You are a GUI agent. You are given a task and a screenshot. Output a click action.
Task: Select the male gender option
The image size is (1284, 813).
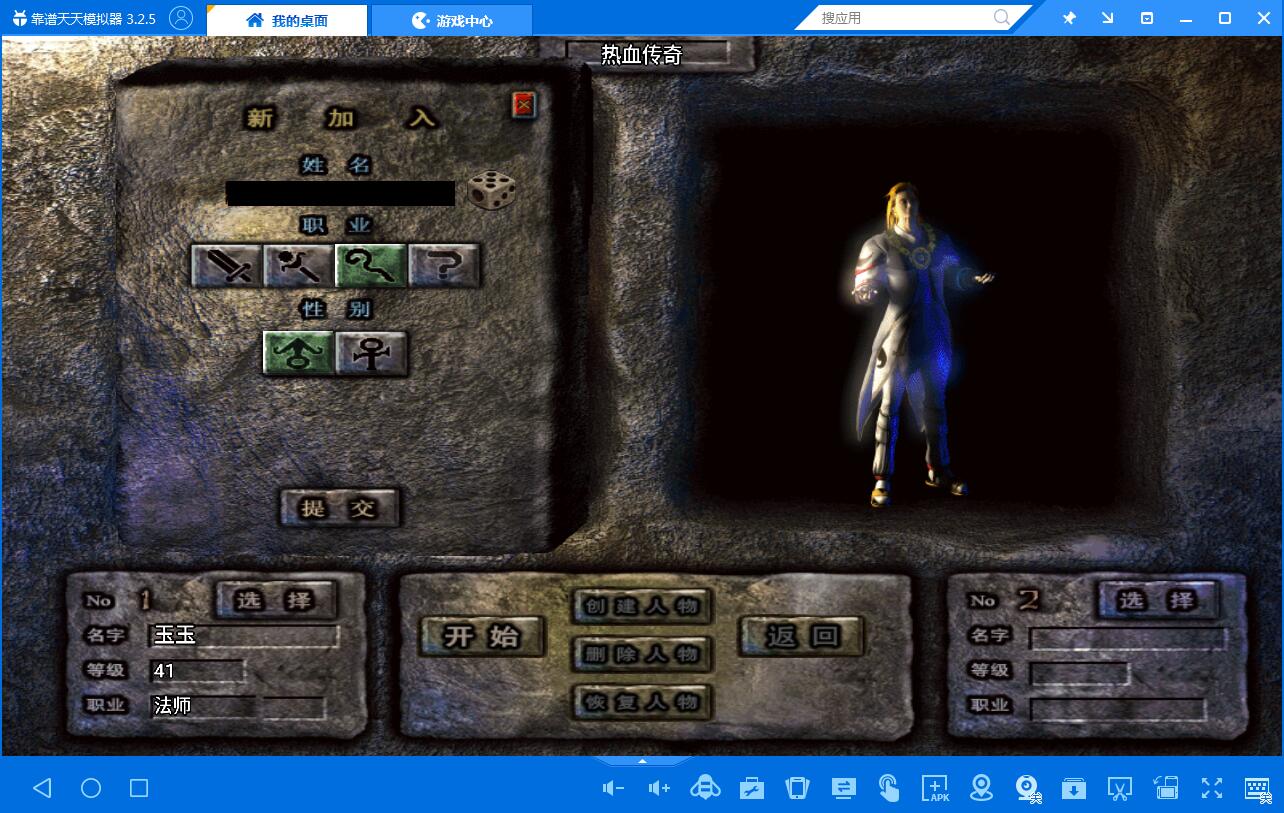tap(298, 354)
